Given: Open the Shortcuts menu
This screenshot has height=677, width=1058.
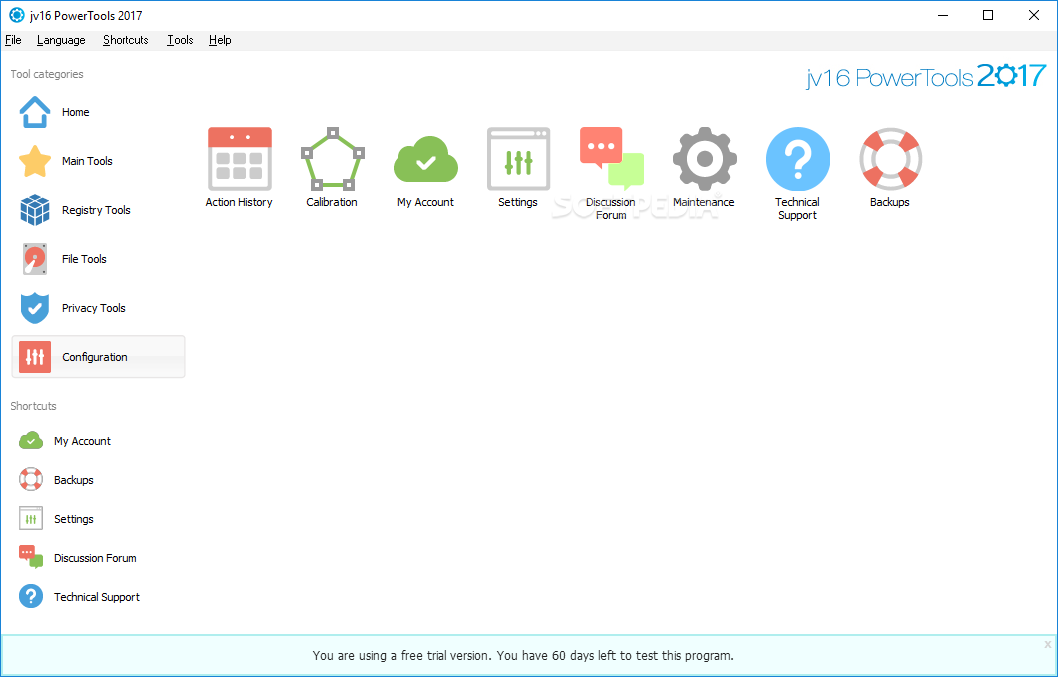Looking at the screenshot, I should pyautogui.click(x=126, y=40).
